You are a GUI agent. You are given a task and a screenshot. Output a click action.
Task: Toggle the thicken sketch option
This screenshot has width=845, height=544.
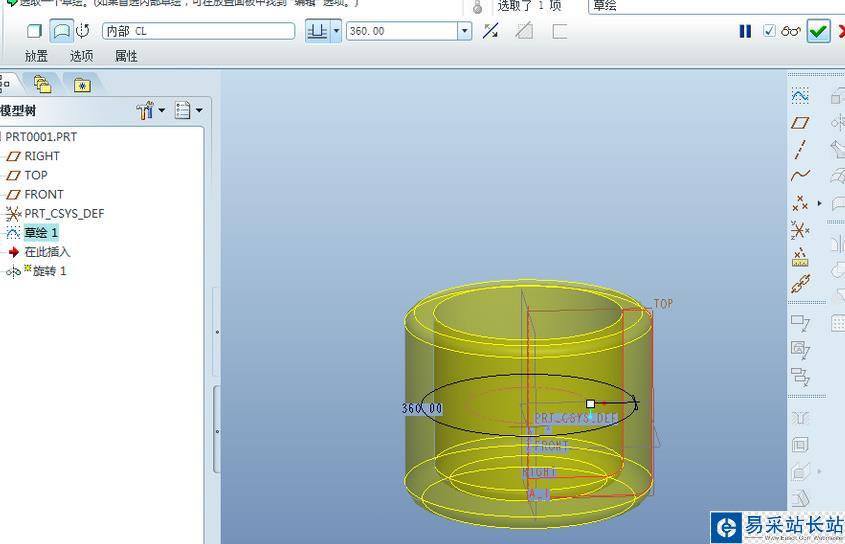coord(559,31)
